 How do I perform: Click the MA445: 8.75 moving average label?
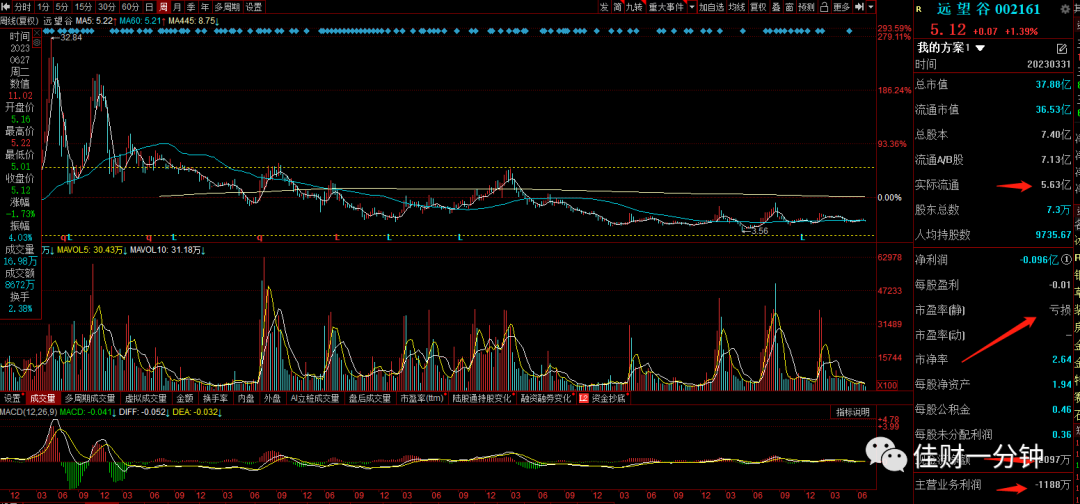click(x=193, y=21)
